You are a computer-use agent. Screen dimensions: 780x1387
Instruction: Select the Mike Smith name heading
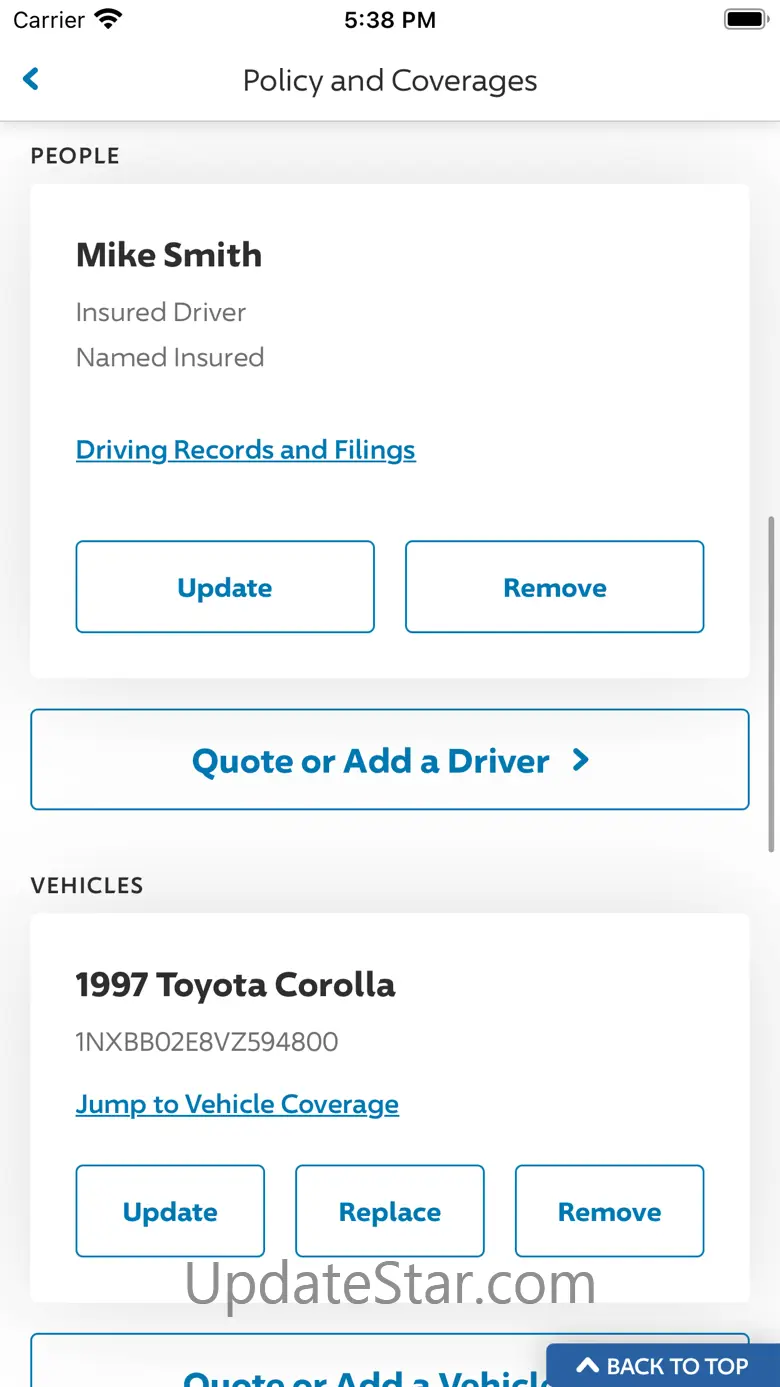(169, 255)
